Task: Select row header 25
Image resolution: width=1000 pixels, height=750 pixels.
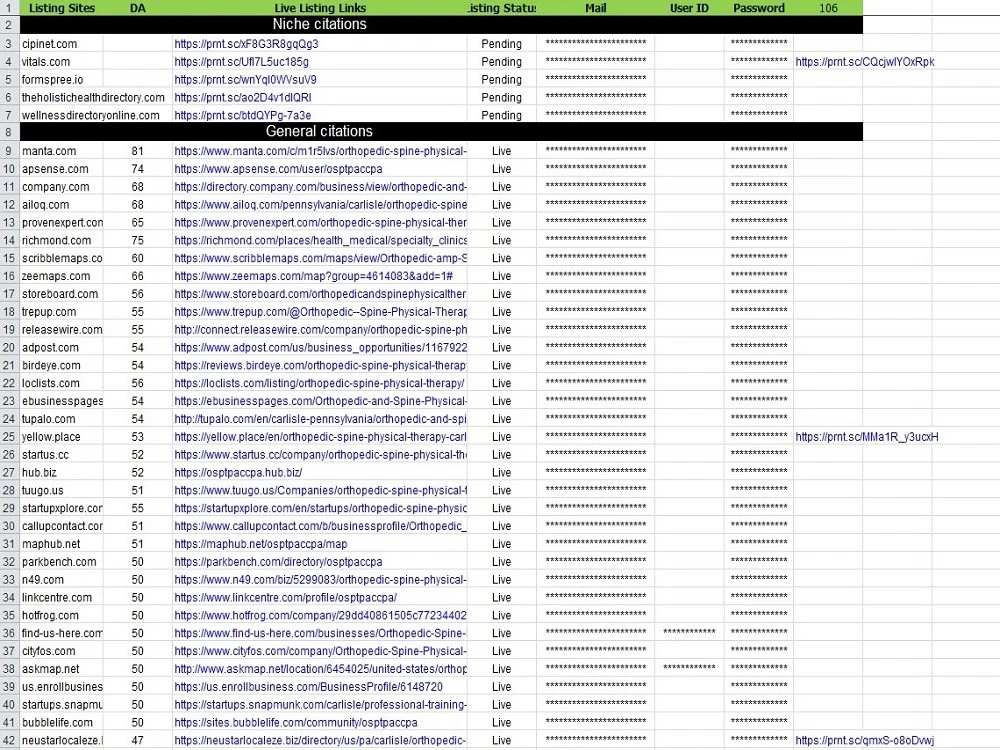Action: coord(10,437)
